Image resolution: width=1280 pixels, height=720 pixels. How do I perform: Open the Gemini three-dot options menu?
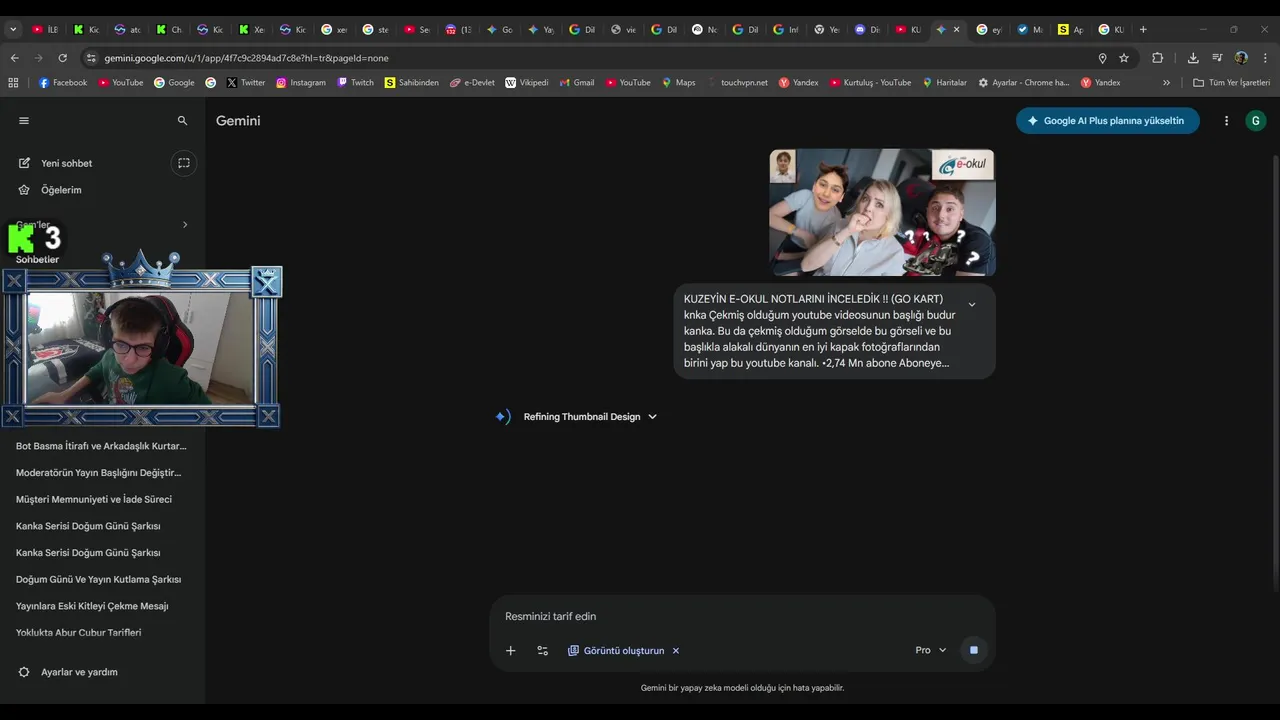(1227, 121)
